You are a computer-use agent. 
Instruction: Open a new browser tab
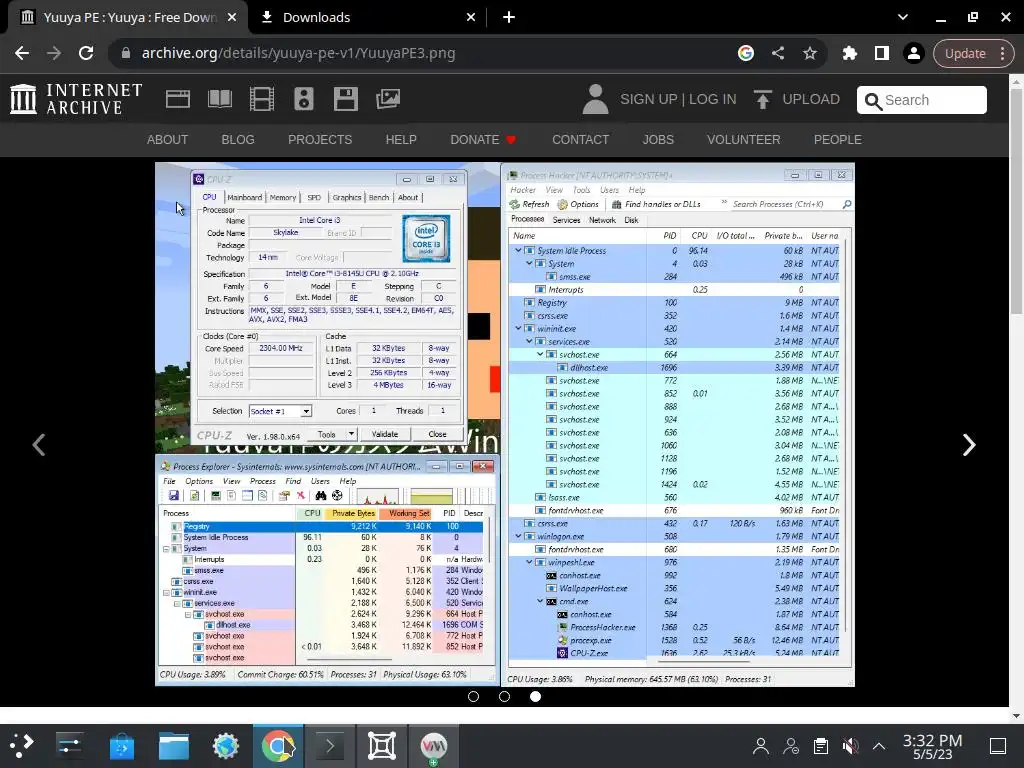point(509,18)
